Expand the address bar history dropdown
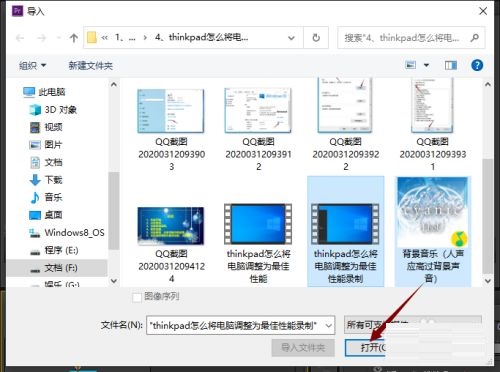The width and height of the screenshot is (500, 372). [291, 38]
